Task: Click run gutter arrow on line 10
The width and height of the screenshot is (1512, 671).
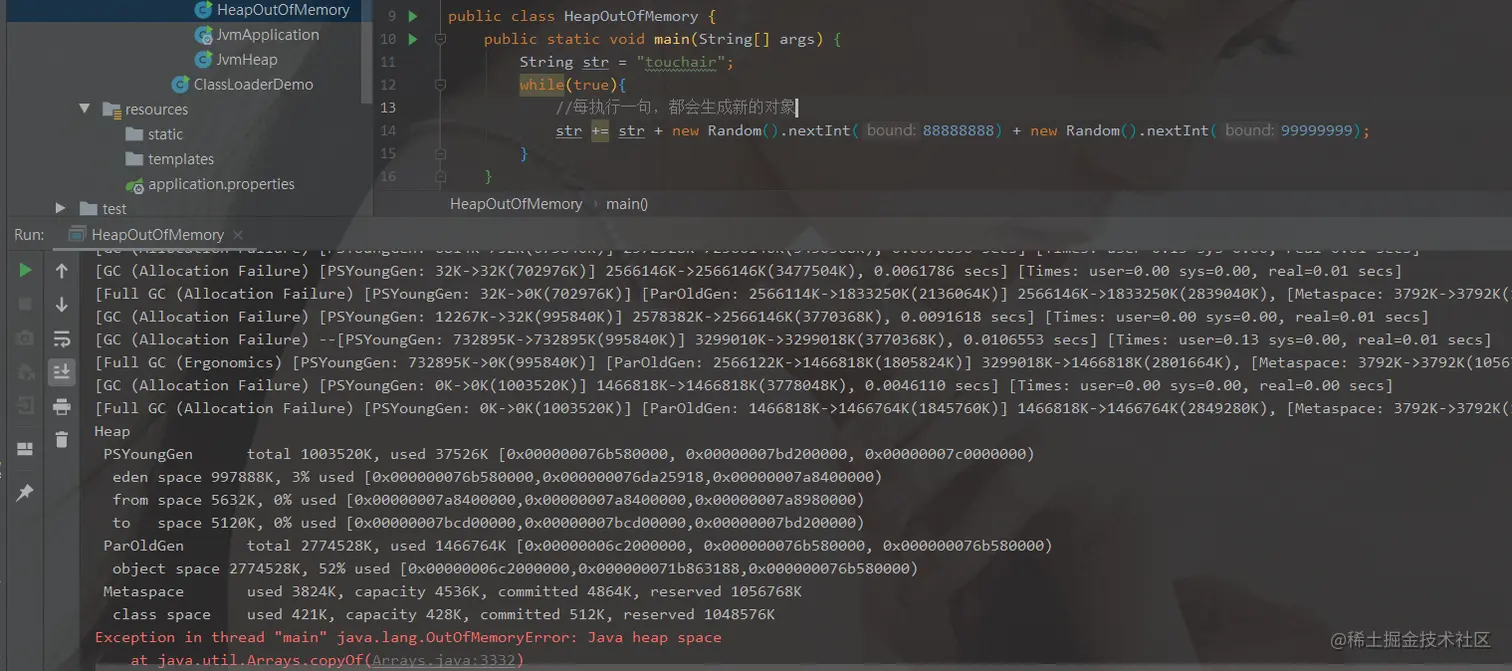Action: pyautogui.click(x=413, y=39)
